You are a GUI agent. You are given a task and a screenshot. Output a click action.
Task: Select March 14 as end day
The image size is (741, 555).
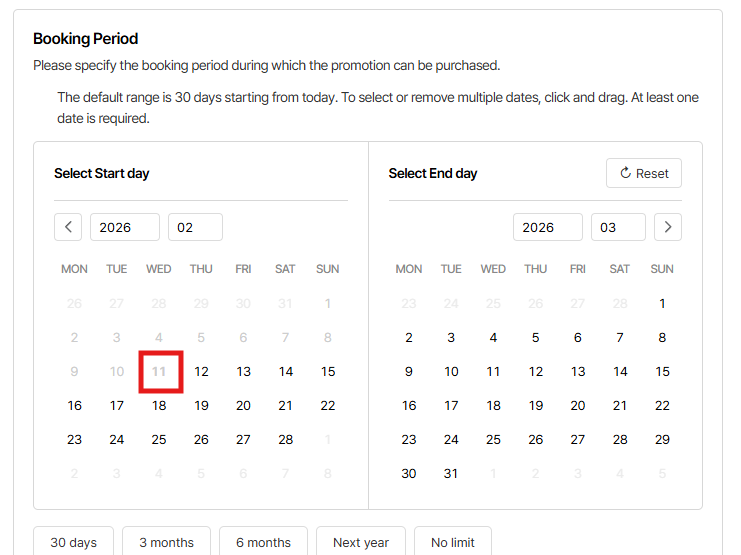[620, 372]
